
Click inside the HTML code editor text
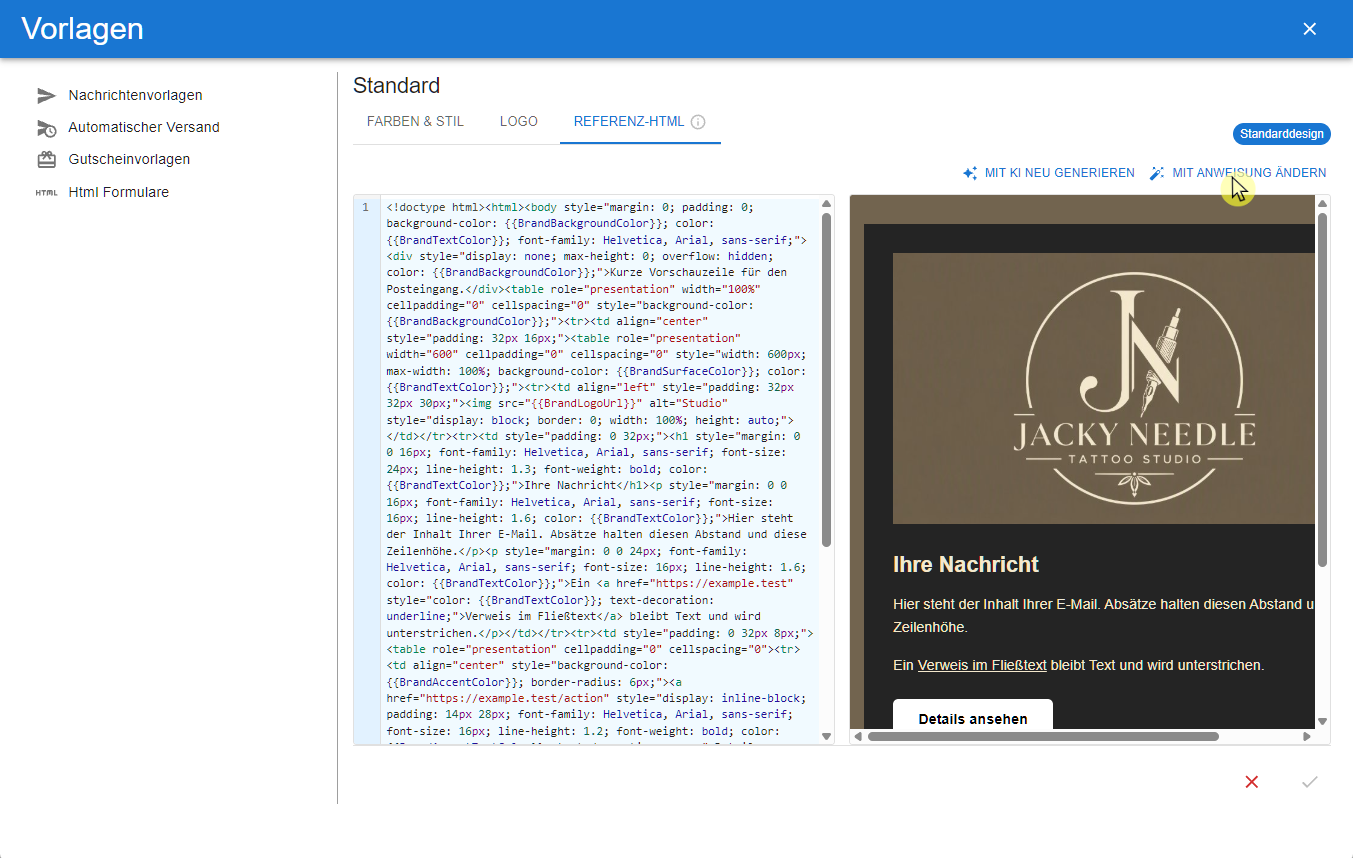pos(600,470)
